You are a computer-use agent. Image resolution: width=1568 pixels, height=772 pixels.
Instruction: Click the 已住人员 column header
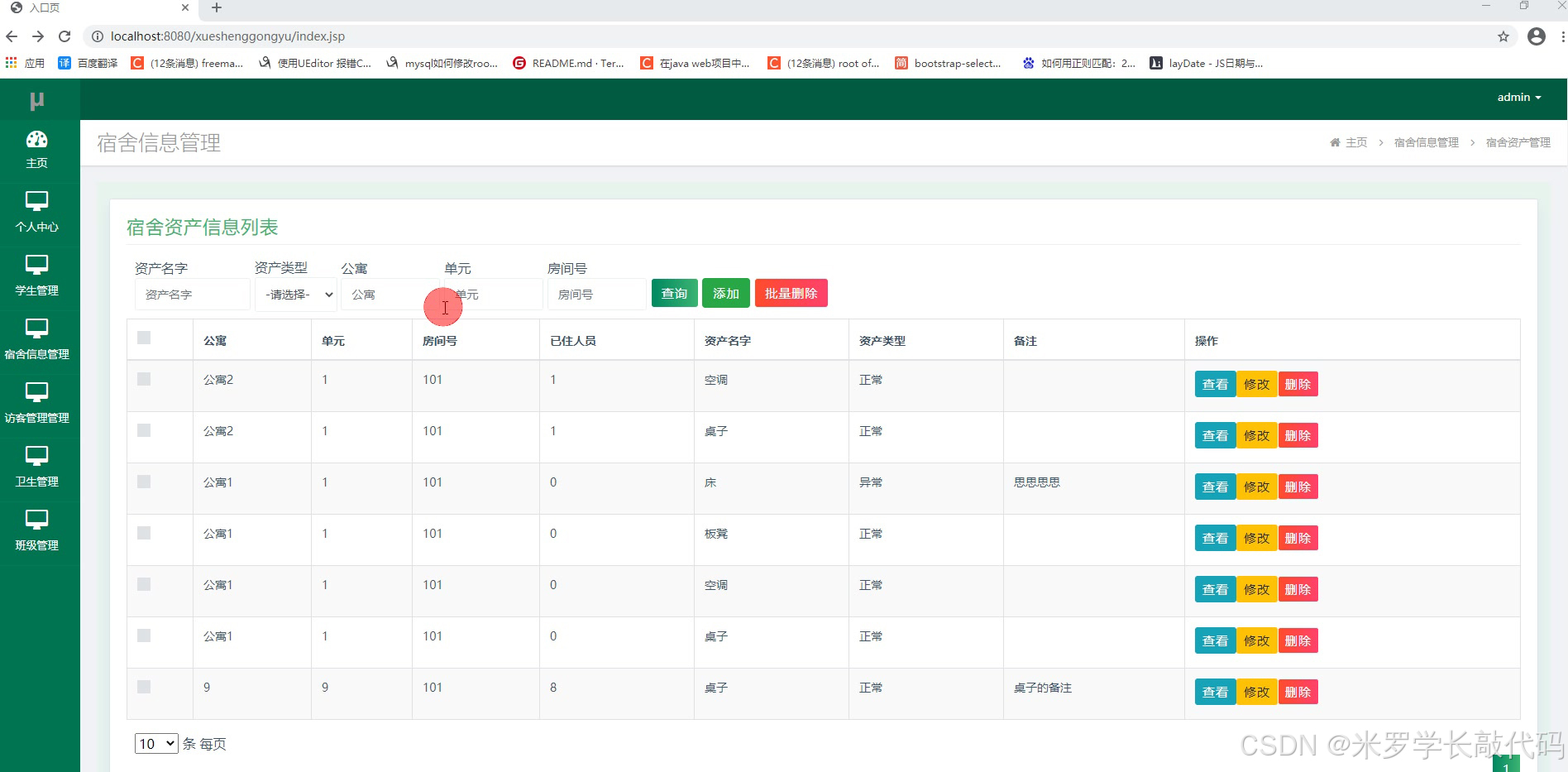pos(572,341)
